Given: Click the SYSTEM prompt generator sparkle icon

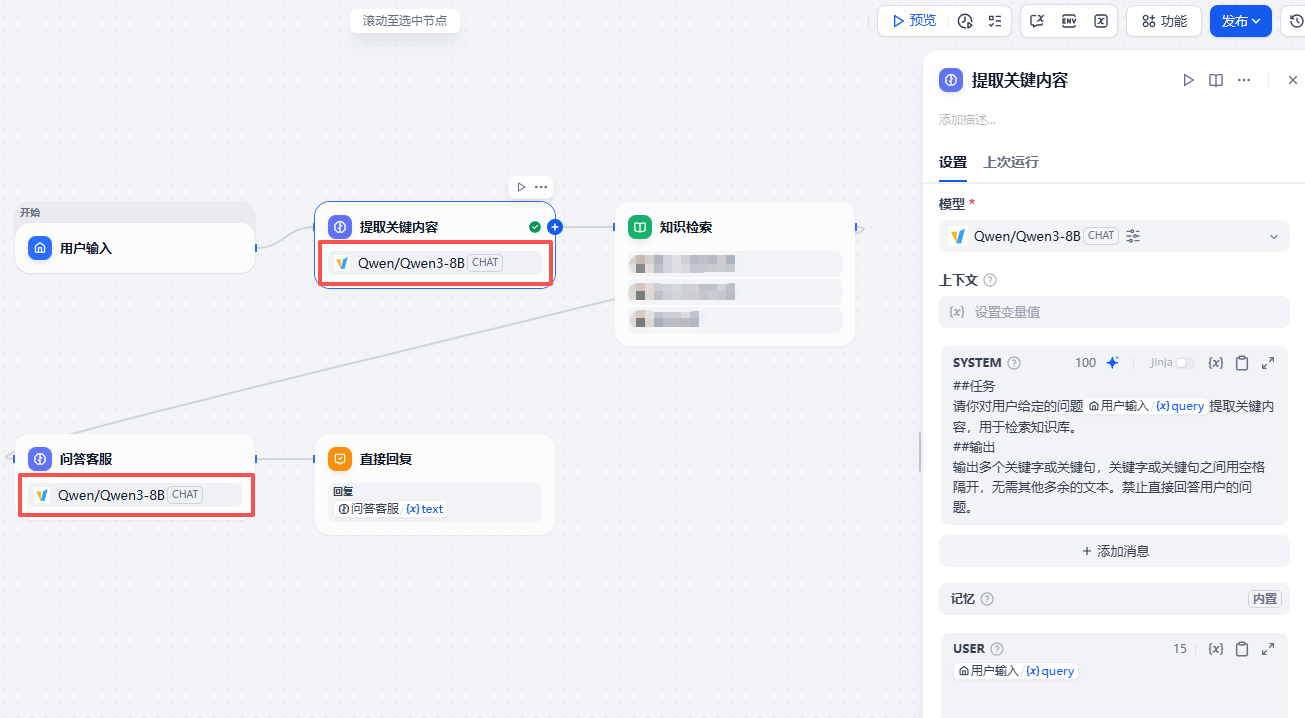Looking at the screenshot, I should [1112, 363].
